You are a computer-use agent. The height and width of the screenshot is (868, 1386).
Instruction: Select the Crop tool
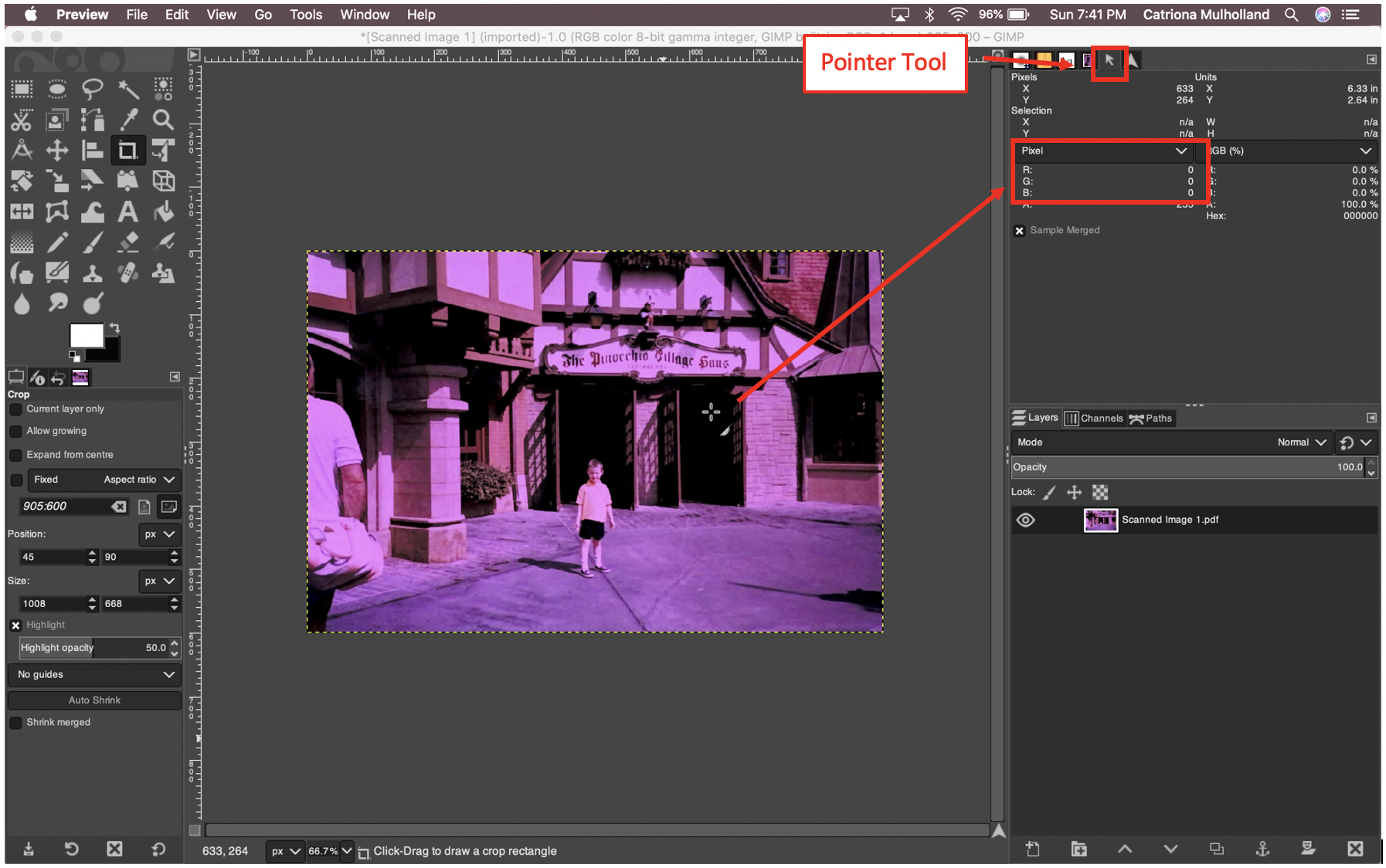point(128,150)
